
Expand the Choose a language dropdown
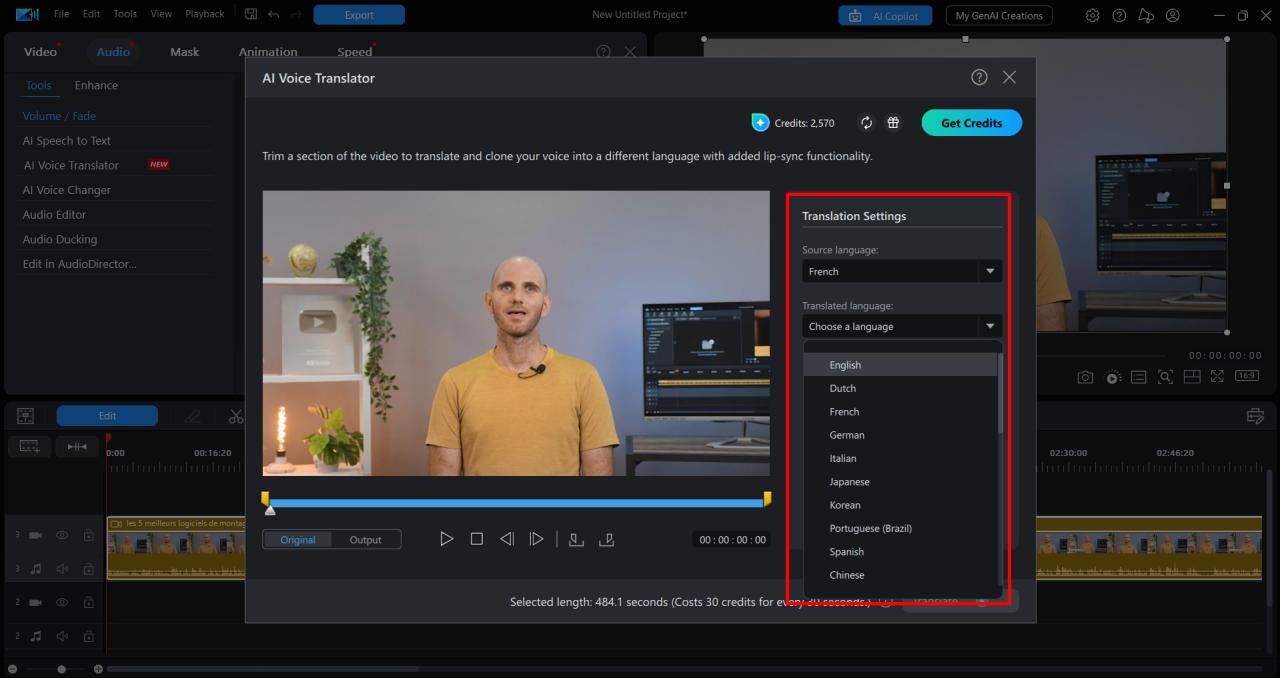(x=900, y=326)
